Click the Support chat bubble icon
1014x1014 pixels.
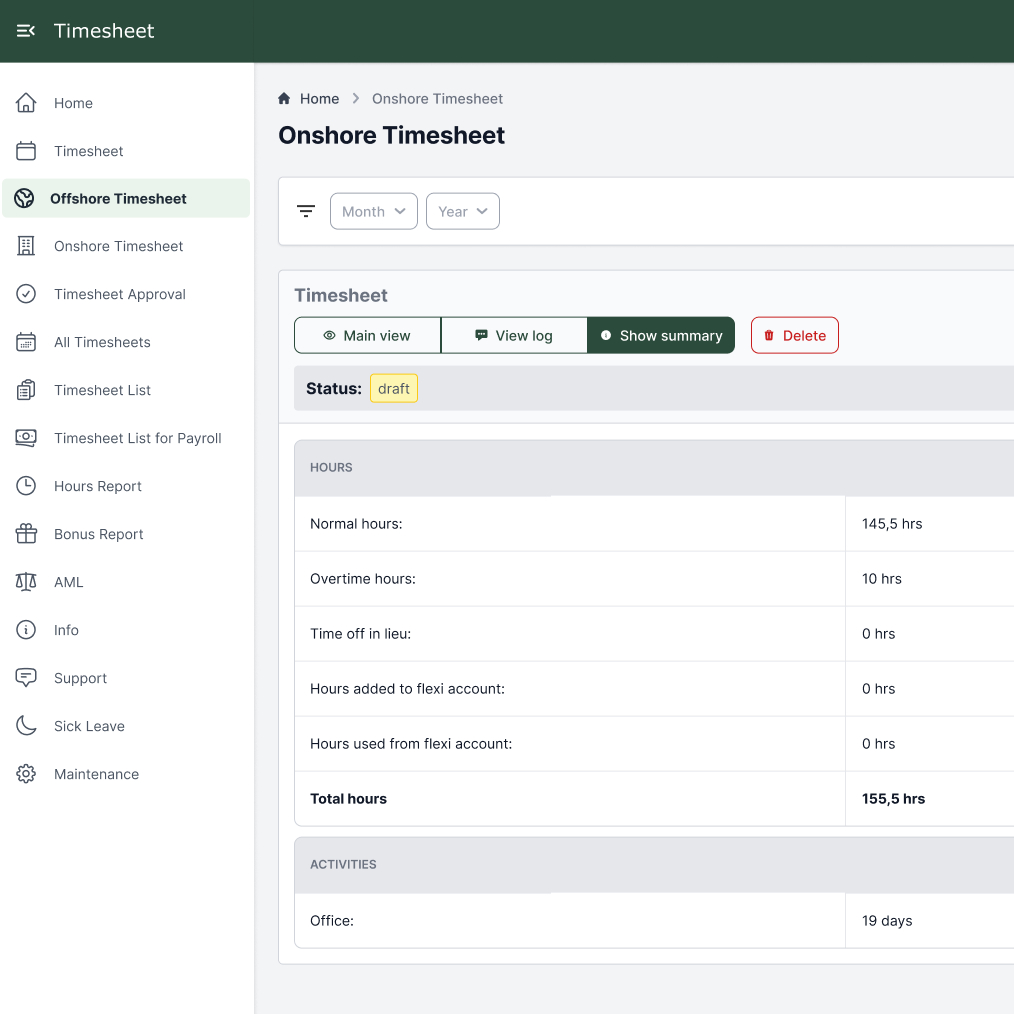pyautogui.click(x=26, y=678)
